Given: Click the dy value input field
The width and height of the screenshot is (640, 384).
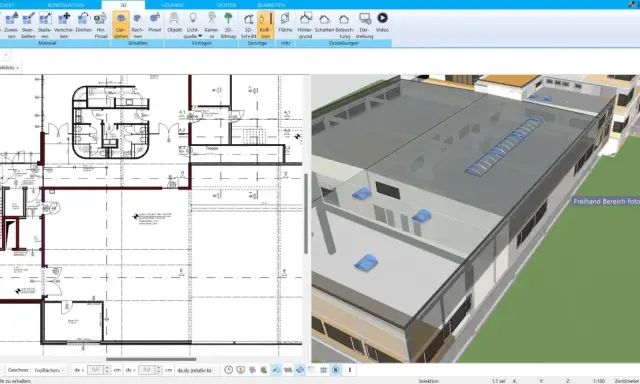Looking at the screenshot, I should [x=147, y=370].
